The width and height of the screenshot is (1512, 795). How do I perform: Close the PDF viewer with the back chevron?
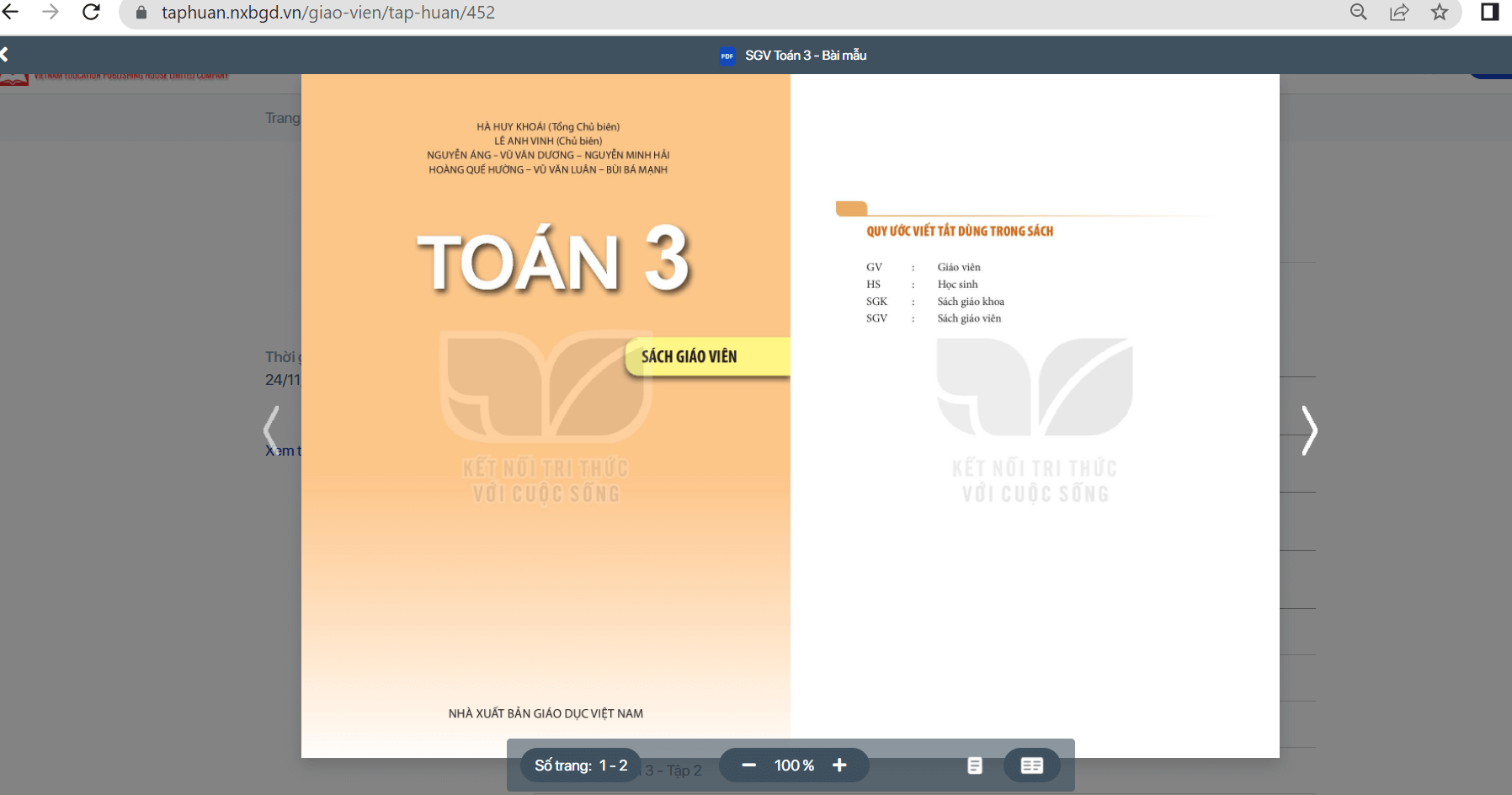pyautogui.click(x=4, y=55)
